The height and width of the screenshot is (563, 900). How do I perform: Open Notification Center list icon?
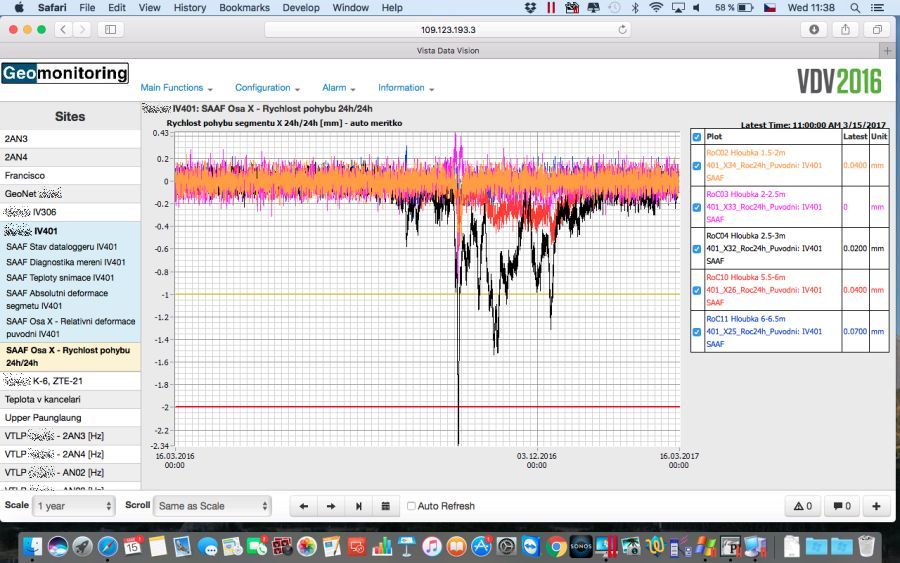[877, 7]
